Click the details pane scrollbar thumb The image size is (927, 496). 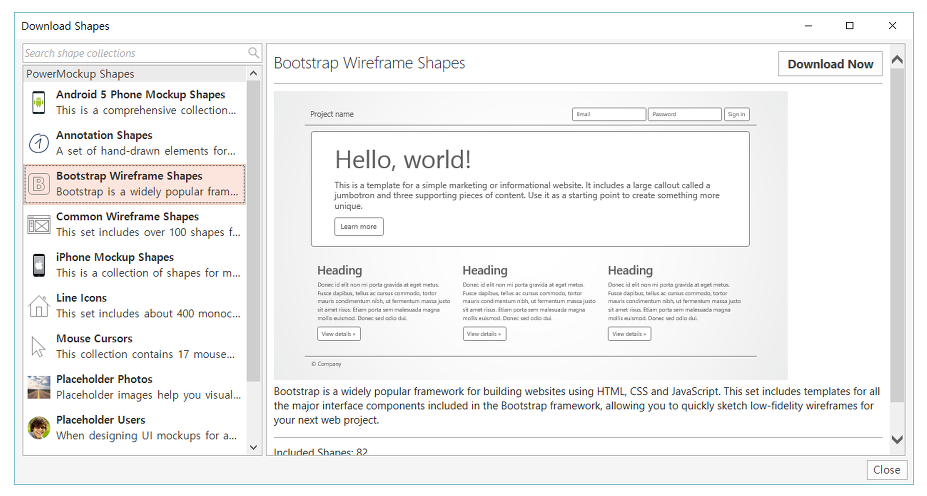pos(897,235)
